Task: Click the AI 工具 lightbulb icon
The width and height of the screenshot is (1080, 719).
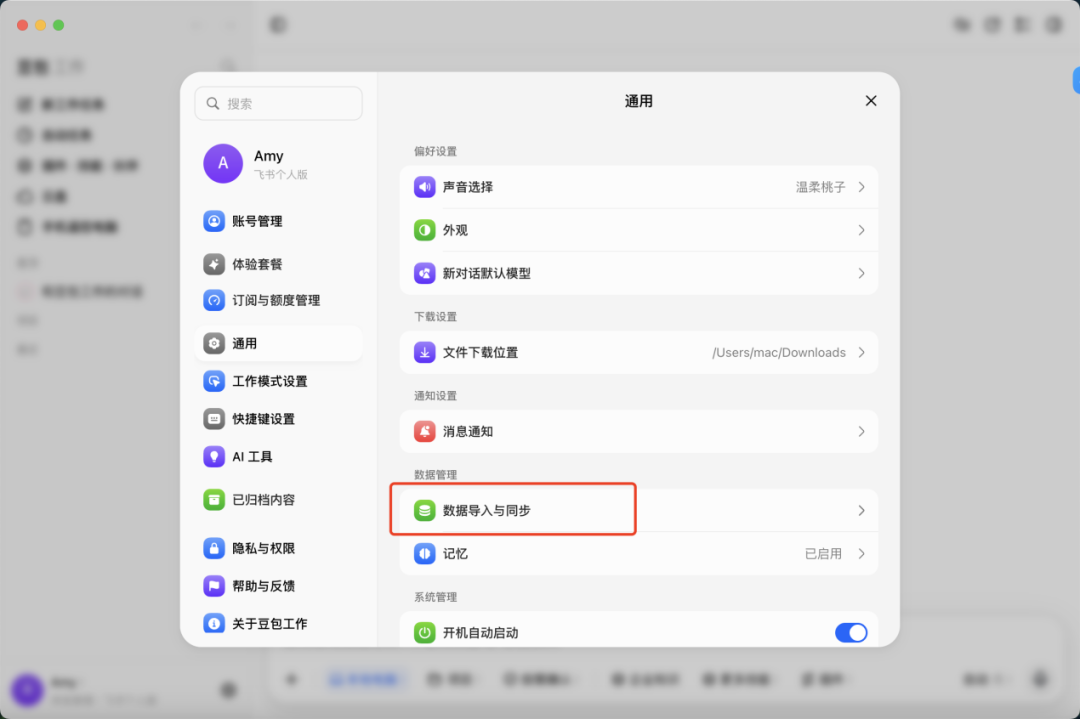Action: coord(214,457)
